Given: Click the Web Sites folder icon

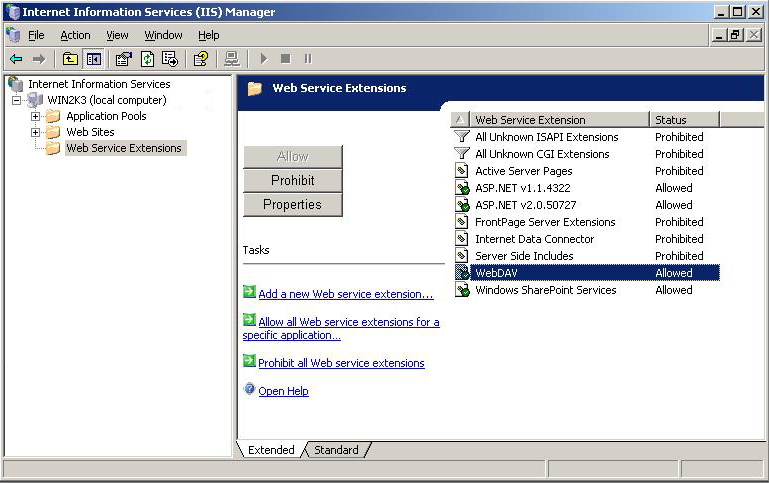Looking at the screenshot, I should (x=52, y=132).
